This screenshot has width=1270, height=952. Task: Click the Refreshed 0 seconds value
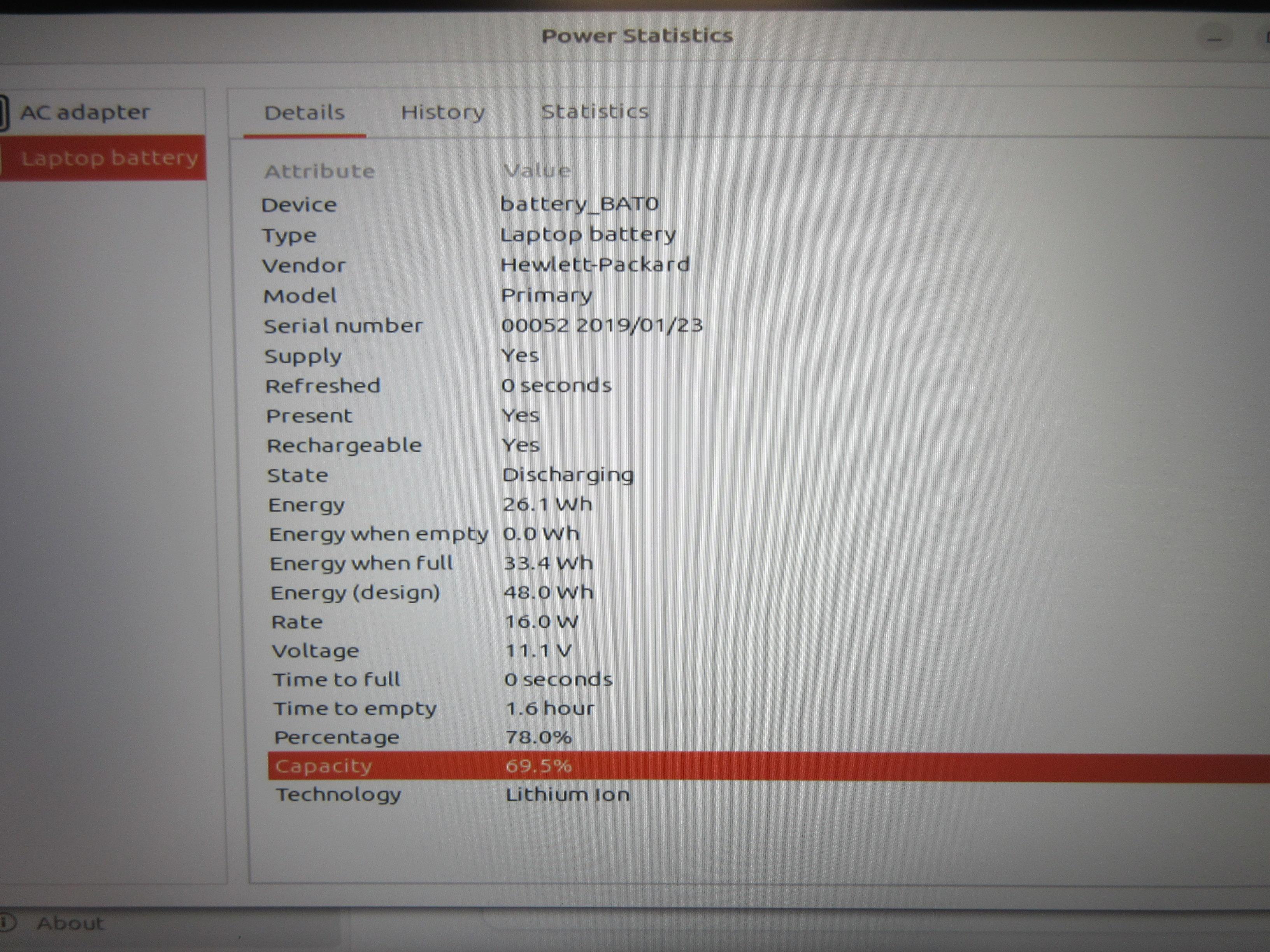[556, 385]
